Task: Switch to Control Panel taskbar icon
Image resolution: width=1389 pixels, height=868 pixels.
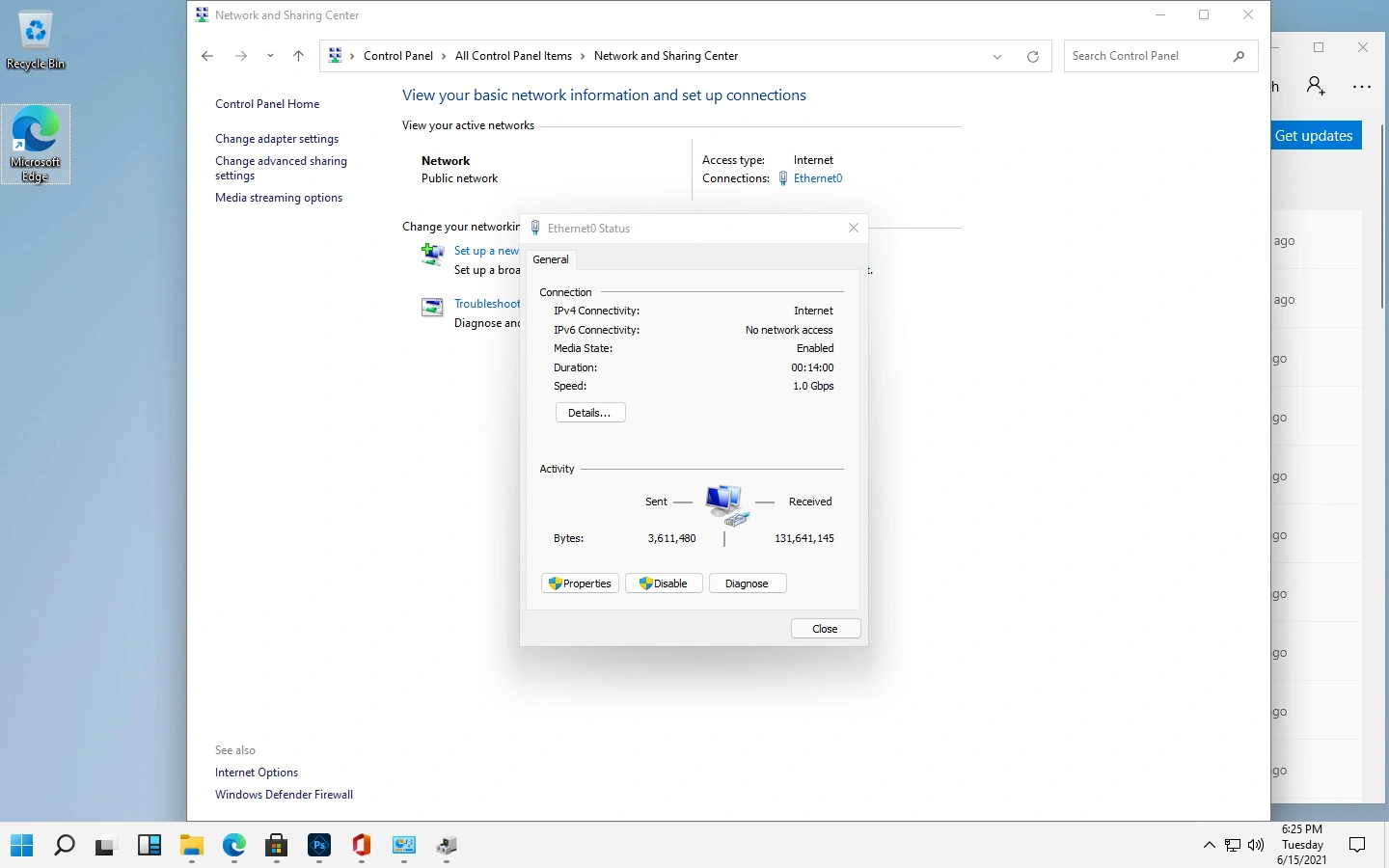Action: 404,846
